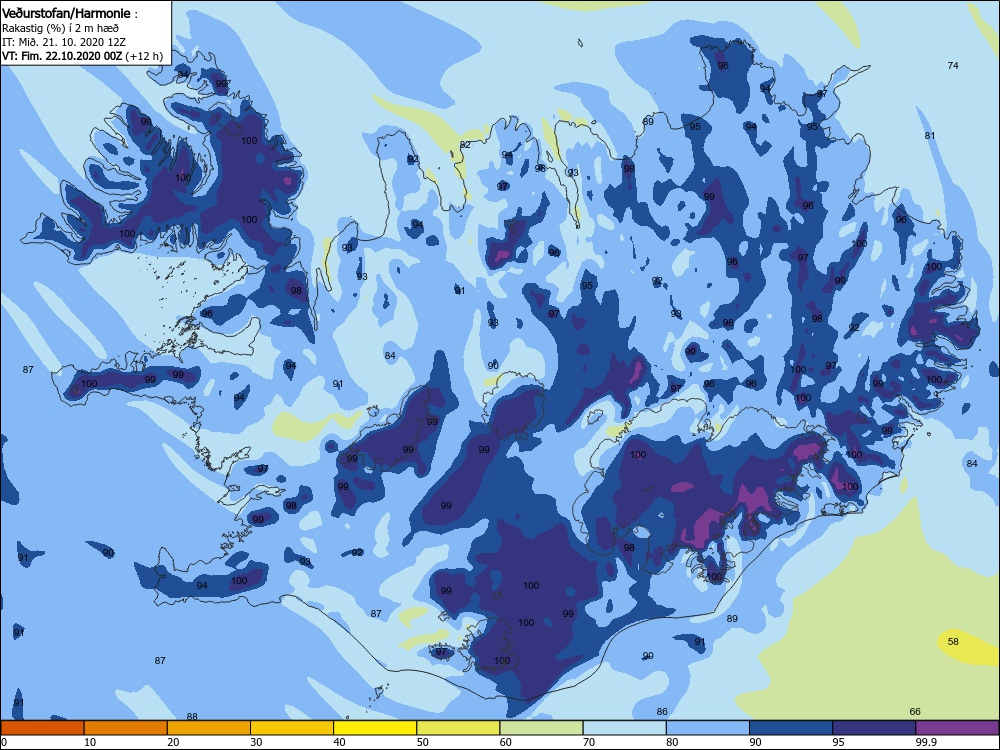Select the "99.9" tick label on the colour scale
1000x750 pixels.
tap(926, 742)
